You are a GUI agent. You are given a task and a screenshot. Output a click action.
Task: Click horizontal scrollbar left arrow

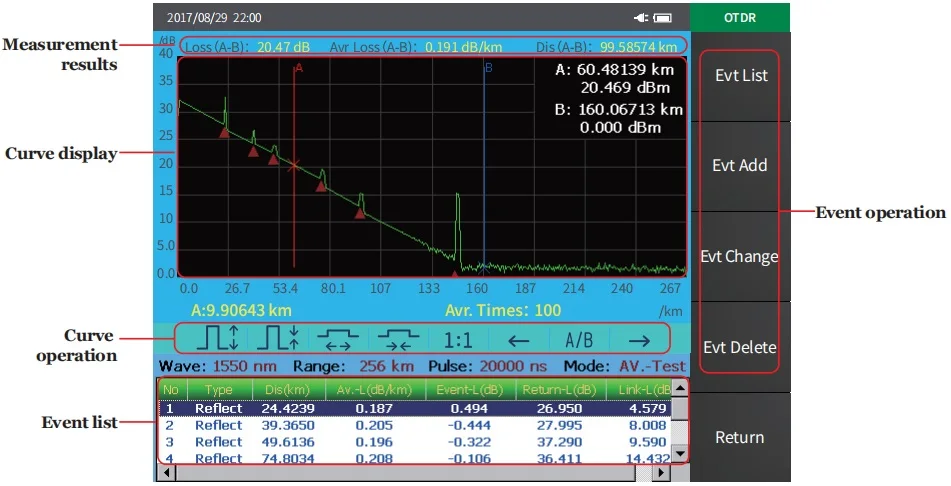click(166, 472)
